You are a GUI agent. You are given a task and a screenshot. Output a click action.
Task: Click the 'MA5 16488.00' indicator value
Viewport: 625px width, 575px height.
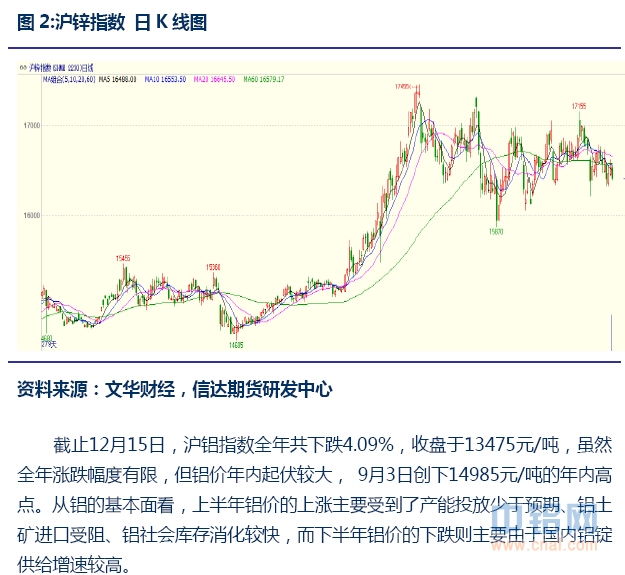coord(118,79)
